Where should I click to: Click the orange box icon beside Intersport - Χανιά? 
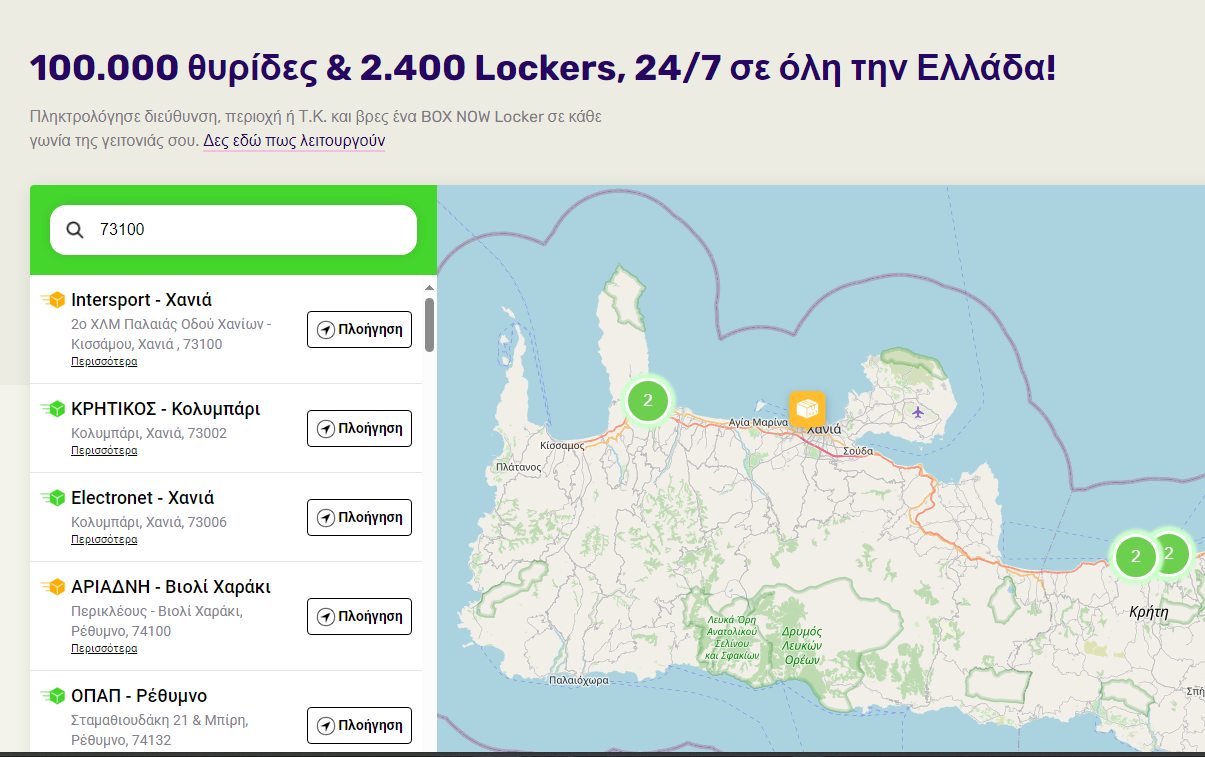[x=53, y=300]
